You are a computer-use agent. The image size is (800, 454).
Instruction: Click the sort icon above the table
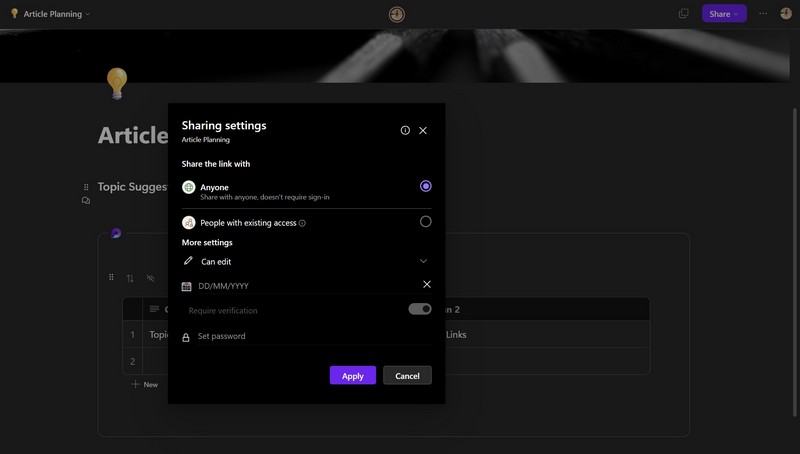[x=130, y=278]
